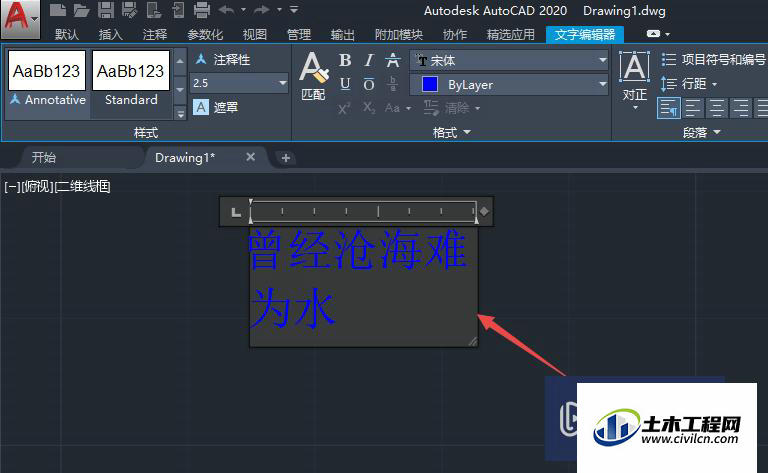Switch to the 输出 ribbon tab
This screenshot has width=768, height=473.
342,35
